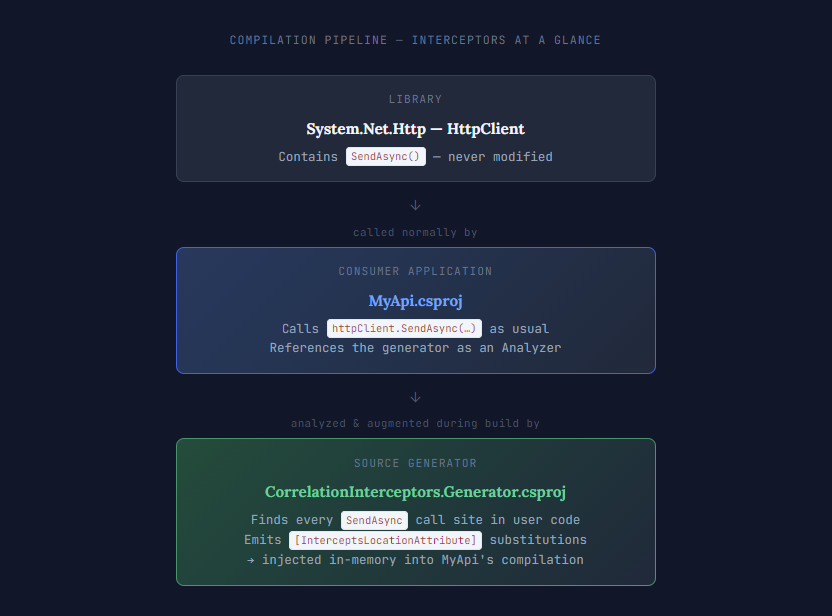This screenshot has width=832, height=616.
Task: Click the httpClient.SendAsync(…) code chip
Action: coord(405,329)
